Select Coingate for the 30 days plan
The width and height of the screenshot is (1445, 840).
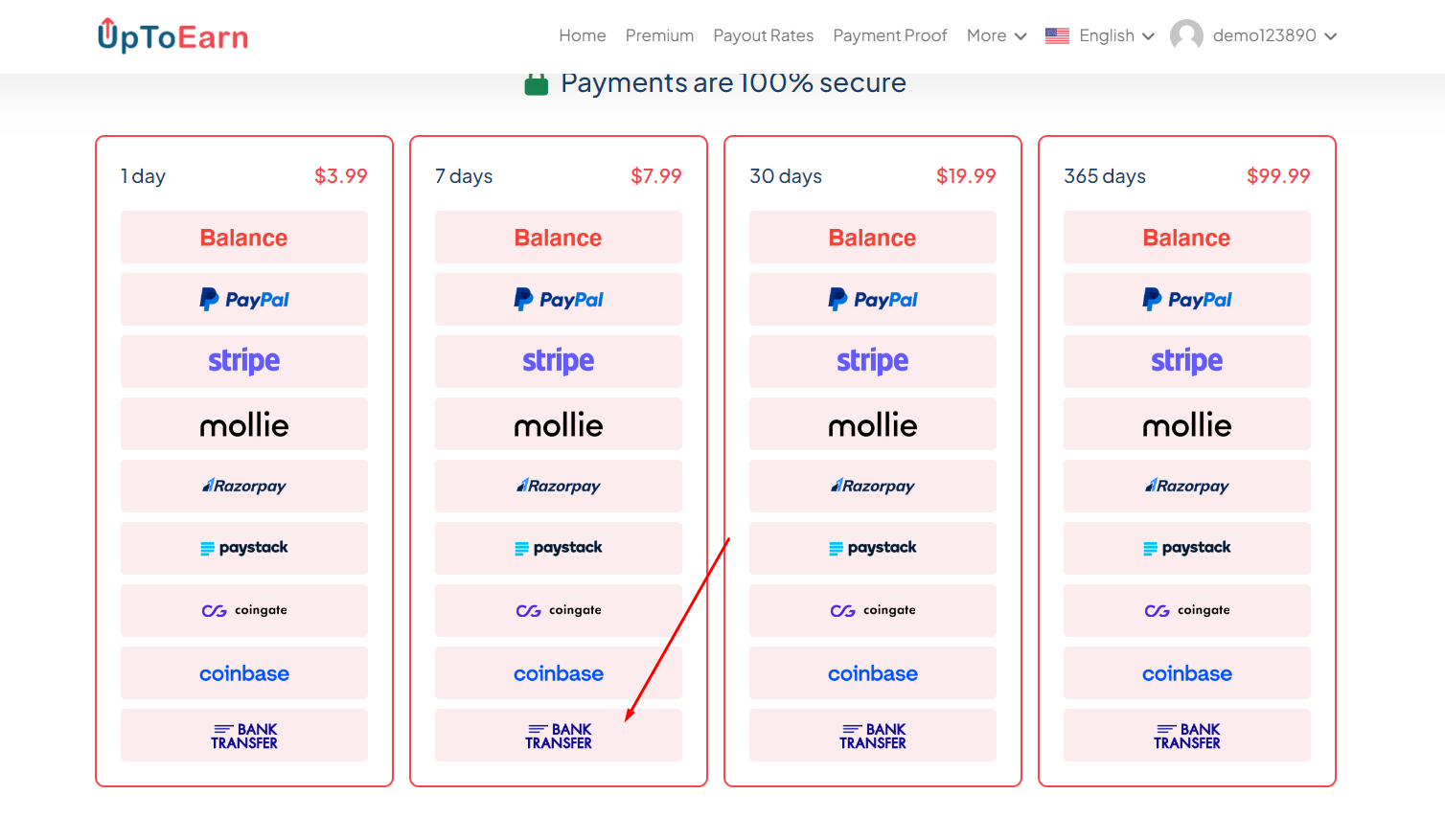873,610
